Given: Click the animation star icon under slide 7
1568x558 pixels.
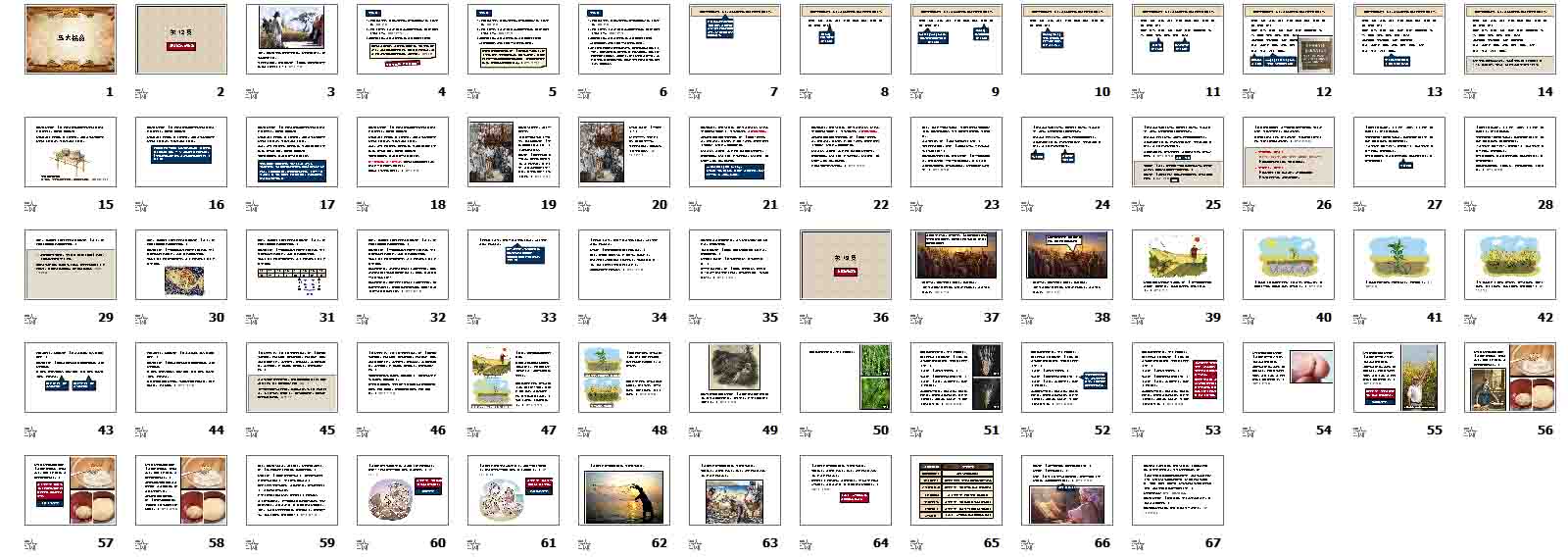Looking at the screenshot, I should [695, 94].
